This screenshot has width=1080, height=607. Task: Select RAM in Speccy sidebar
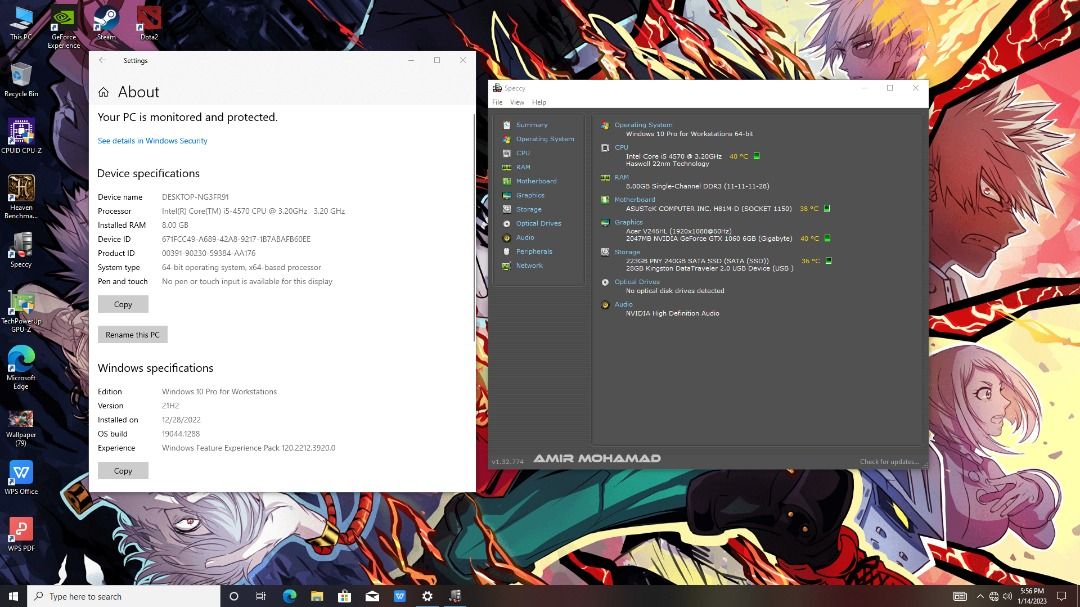tap(523, 167)
